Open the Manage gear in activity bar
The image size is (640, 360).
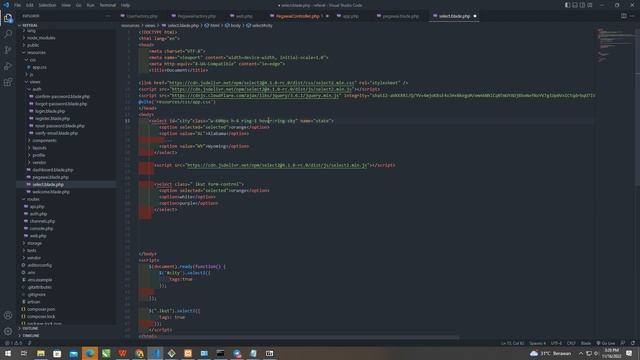[8, 331]
